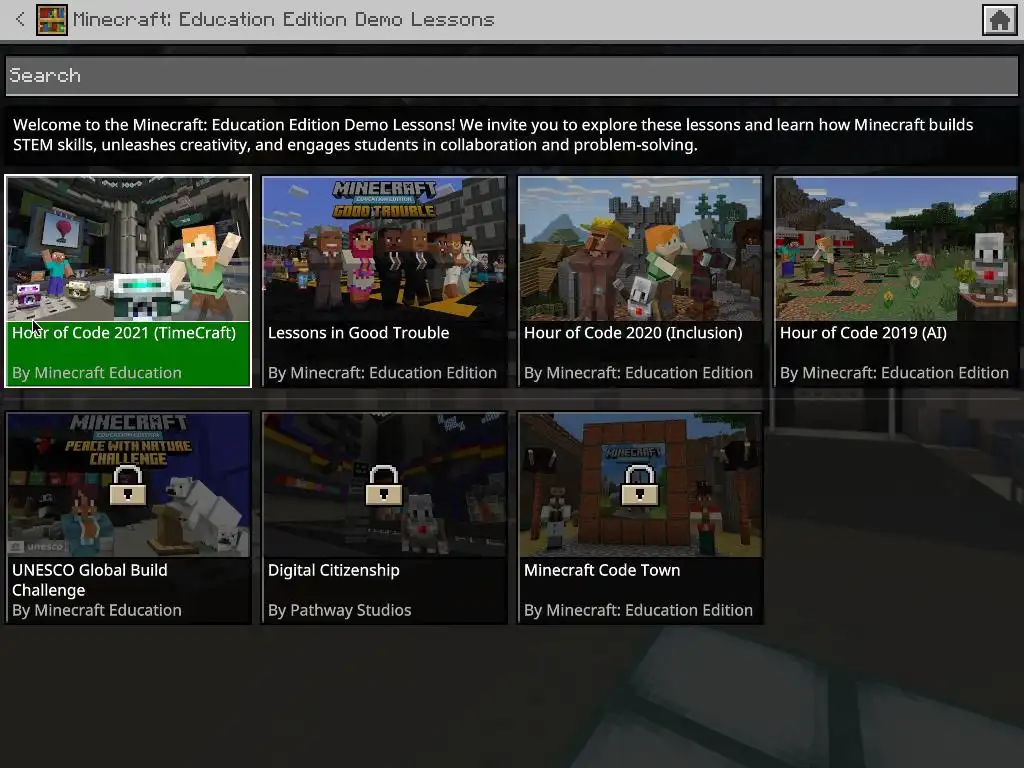Select the 'Digital Citizenship' title text
1024x768 pixels.
point(334,570)
